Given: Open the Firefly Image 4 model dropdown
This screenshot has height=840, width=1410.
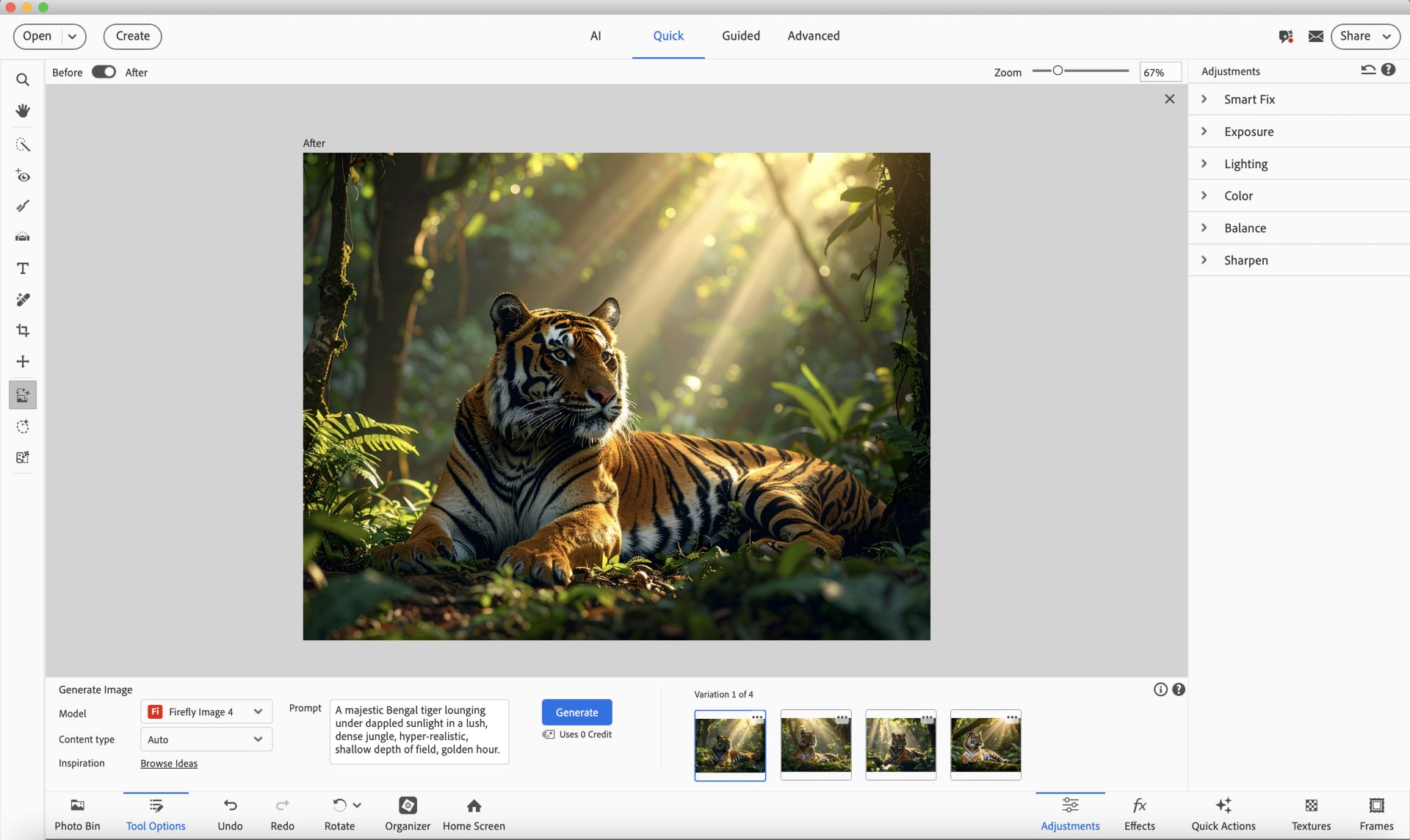Looking at the screenshot, I should [x=206, y=712].
